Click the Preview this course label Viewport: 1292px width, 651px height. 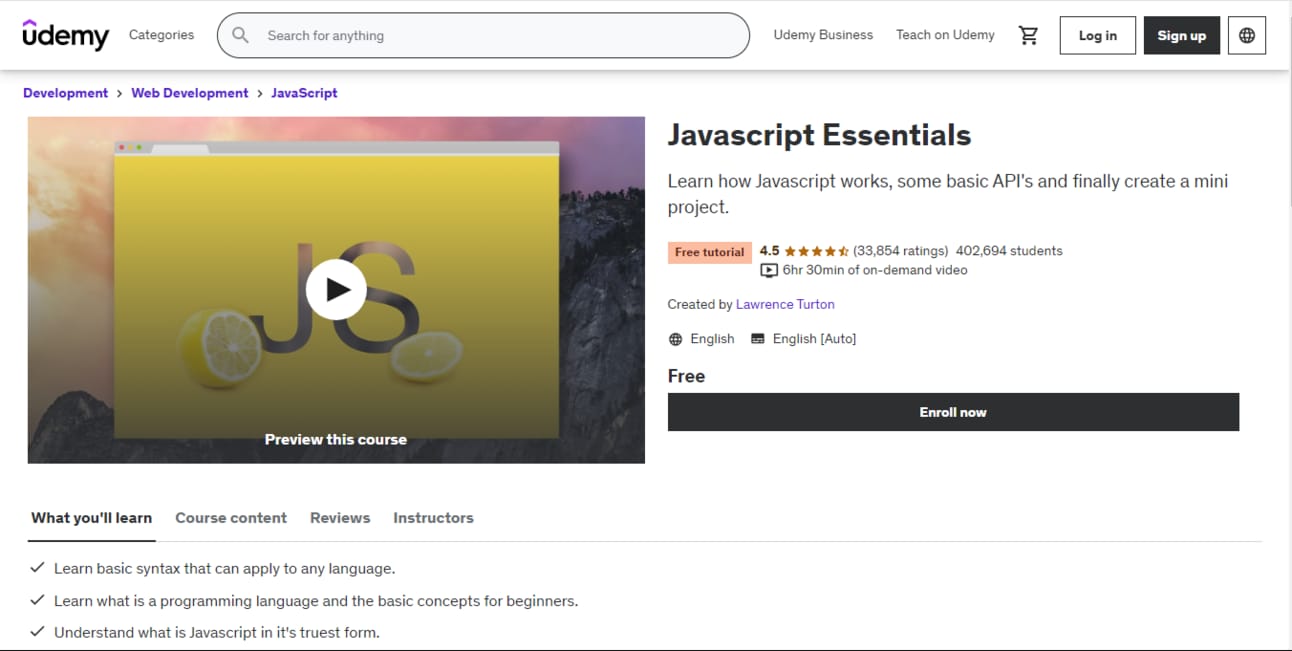(336, 439)
